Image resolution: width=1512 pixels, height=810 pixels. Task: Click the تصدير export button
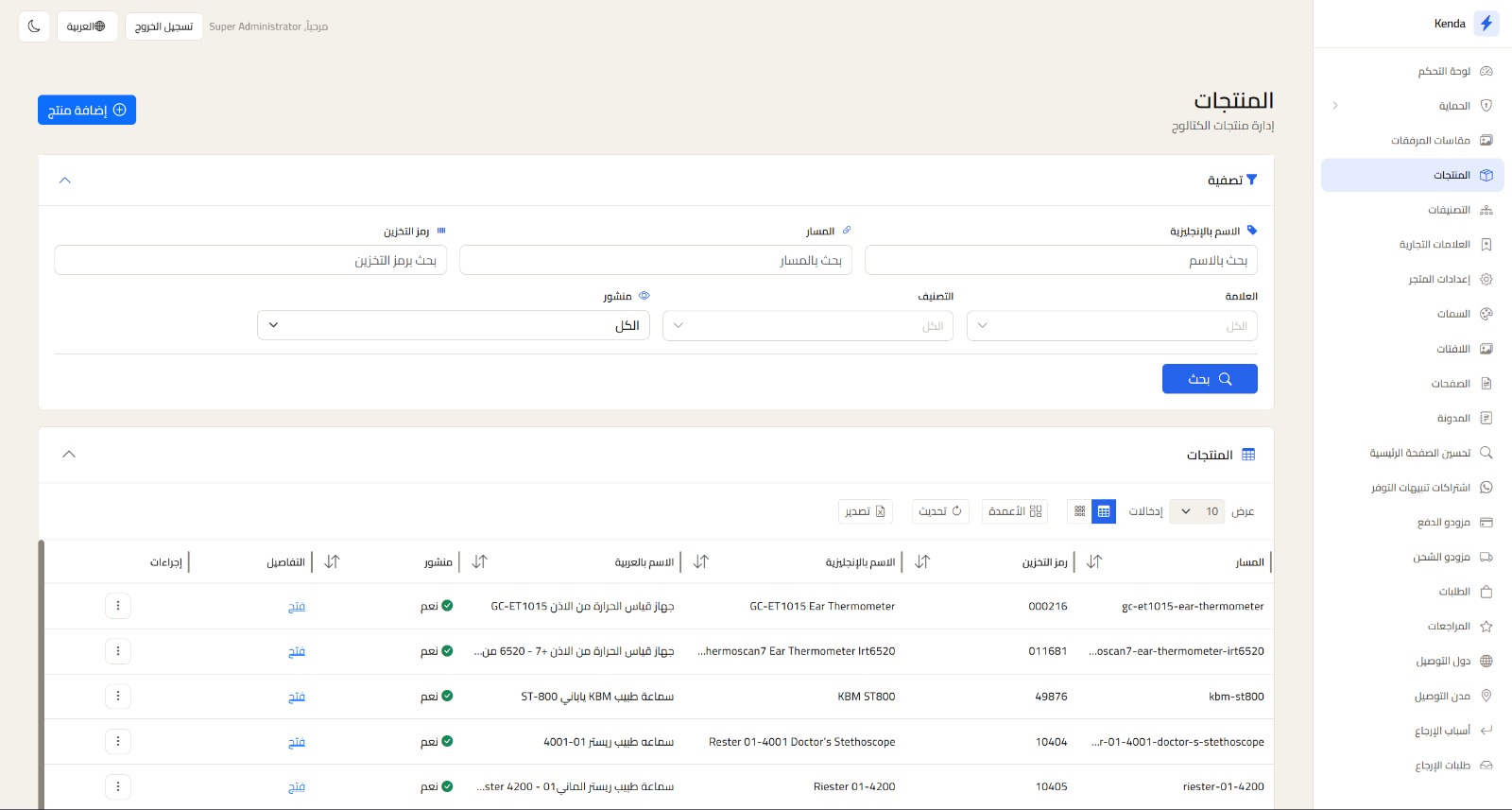(866, 511)
